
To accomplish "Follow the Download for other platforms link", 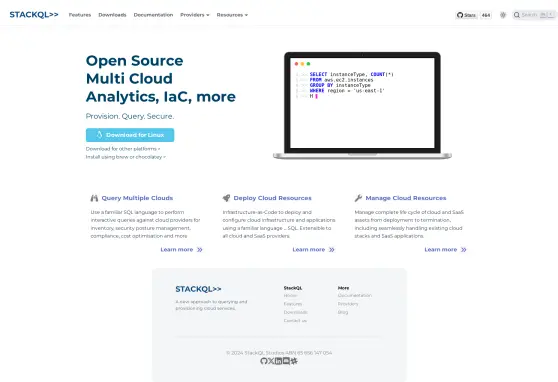I will click(123, 149).
